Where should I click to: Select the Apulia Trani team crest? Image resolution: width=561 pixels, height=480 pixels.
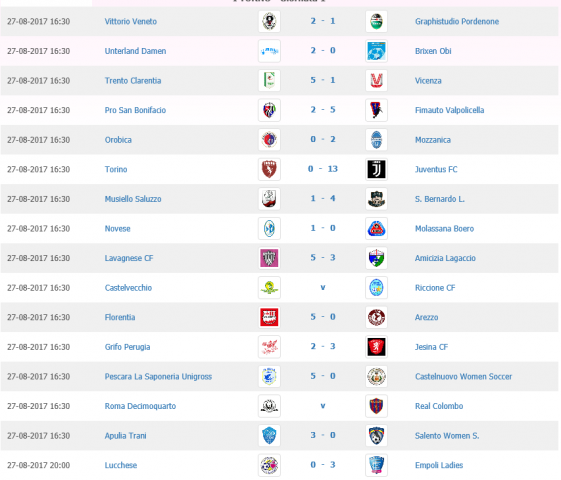click(269, 436)
